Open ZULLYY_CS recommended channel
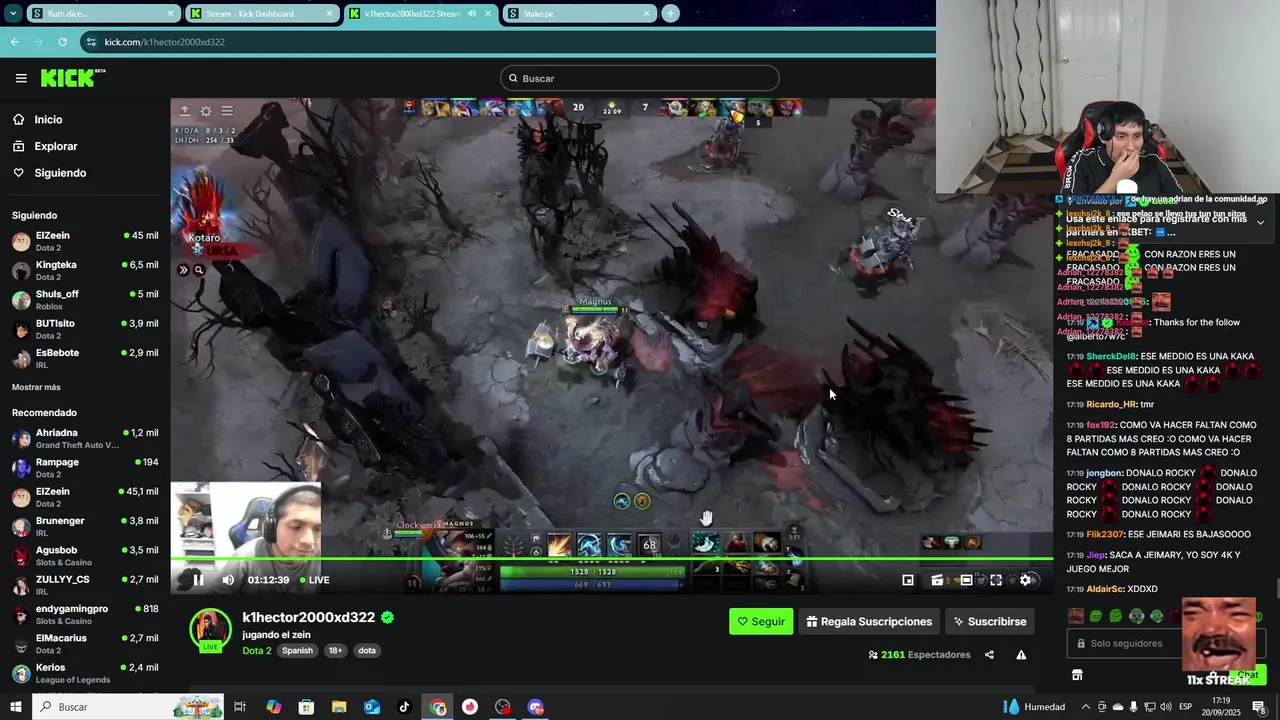1280x720 pixels. point(85,585)
